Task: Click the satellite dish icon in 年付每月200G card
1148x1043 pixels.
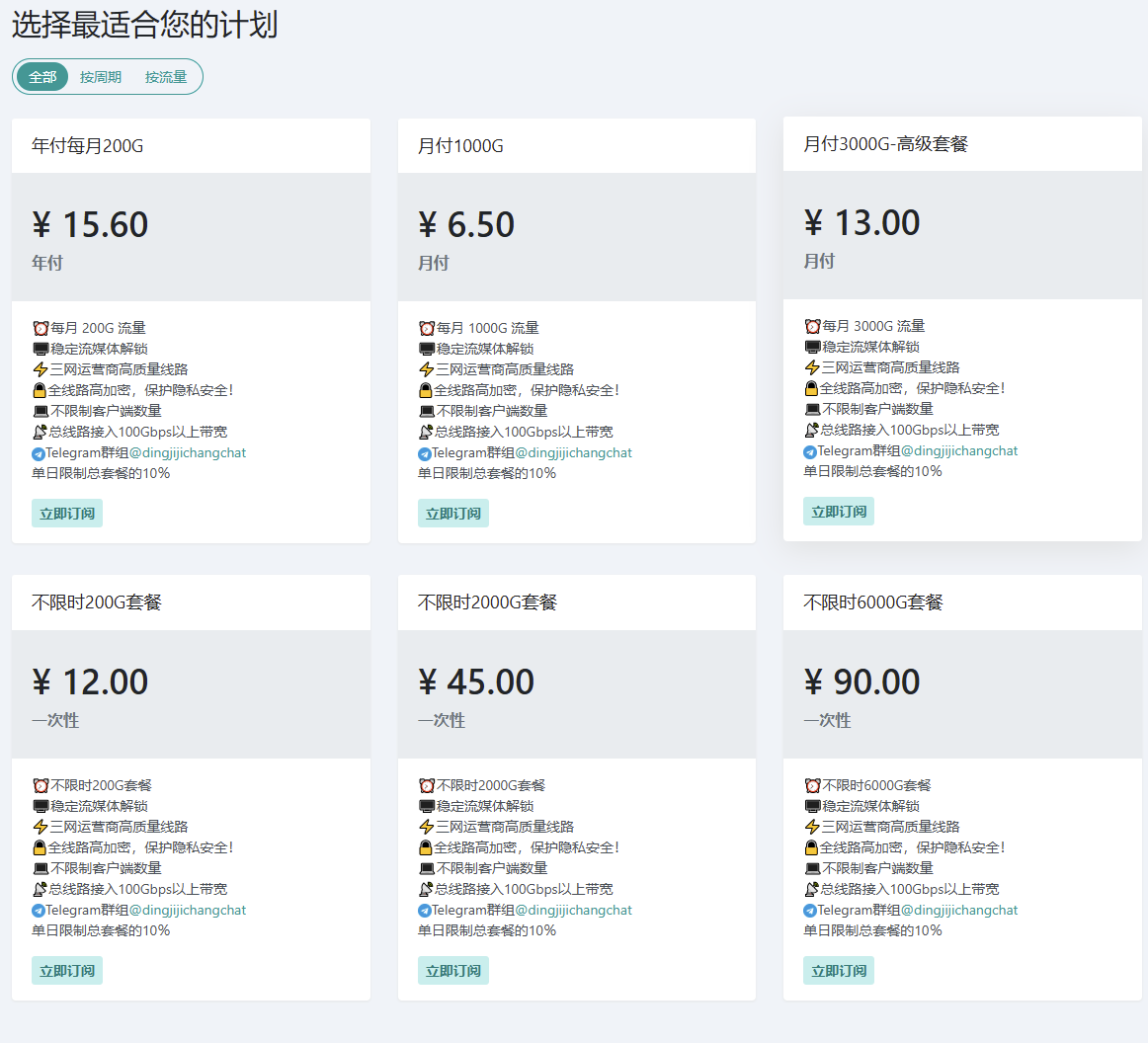Action: point(41,432)
